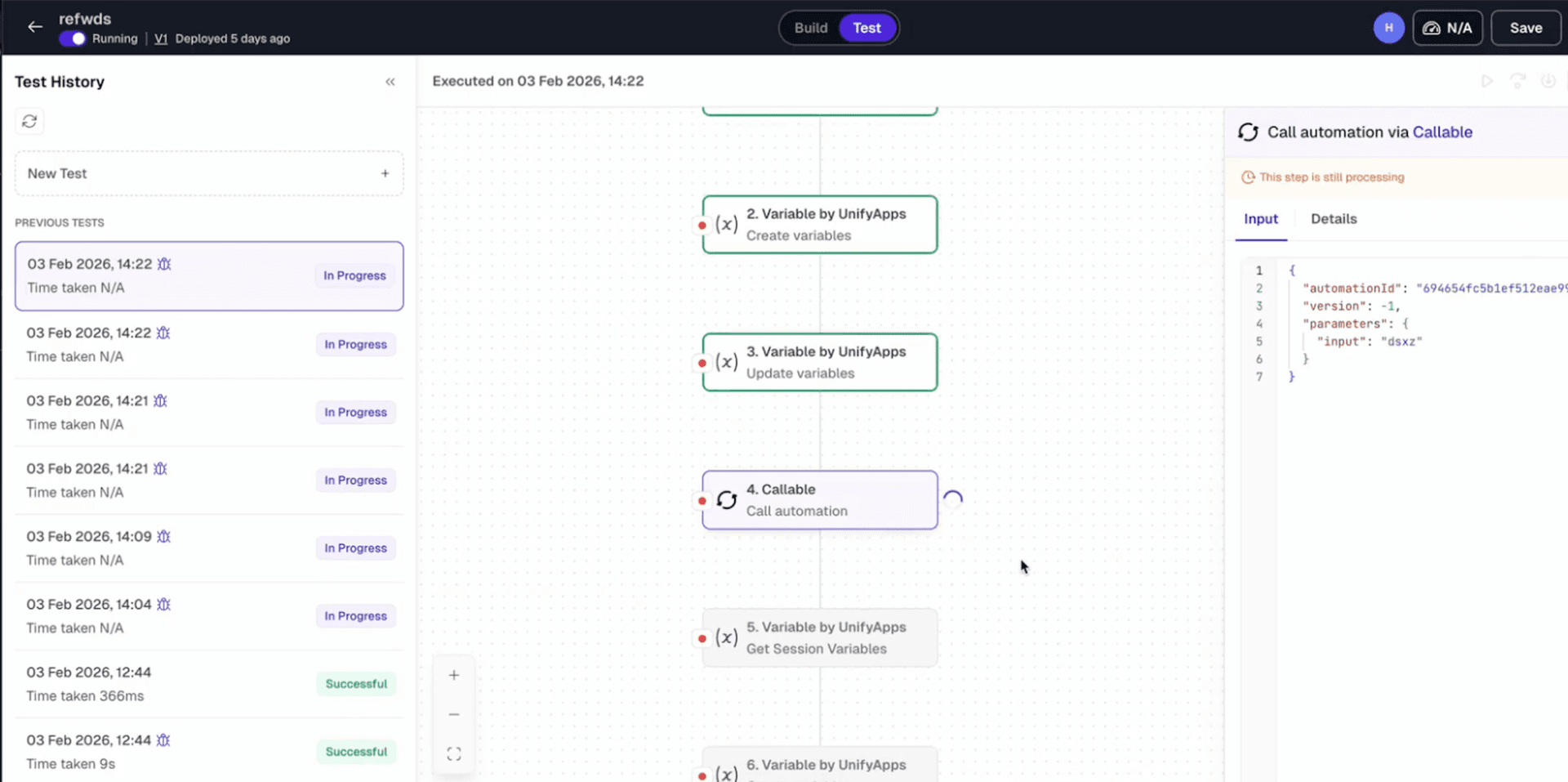Screen dimensions: 1568x782
Task: Select the 4. Callable step node
Action: tap(819, 500)
